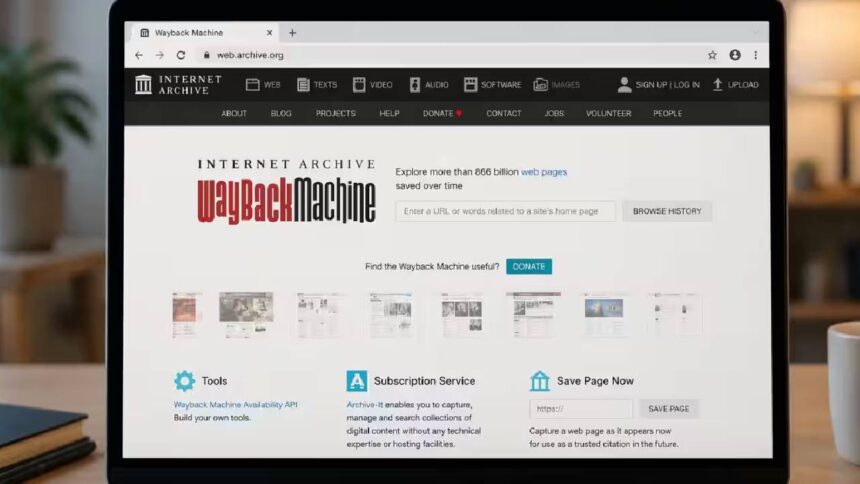Viewport: 860px width, 484px height.
Task: Click the Wayback Machine logo image
Action: coord(286,192)
